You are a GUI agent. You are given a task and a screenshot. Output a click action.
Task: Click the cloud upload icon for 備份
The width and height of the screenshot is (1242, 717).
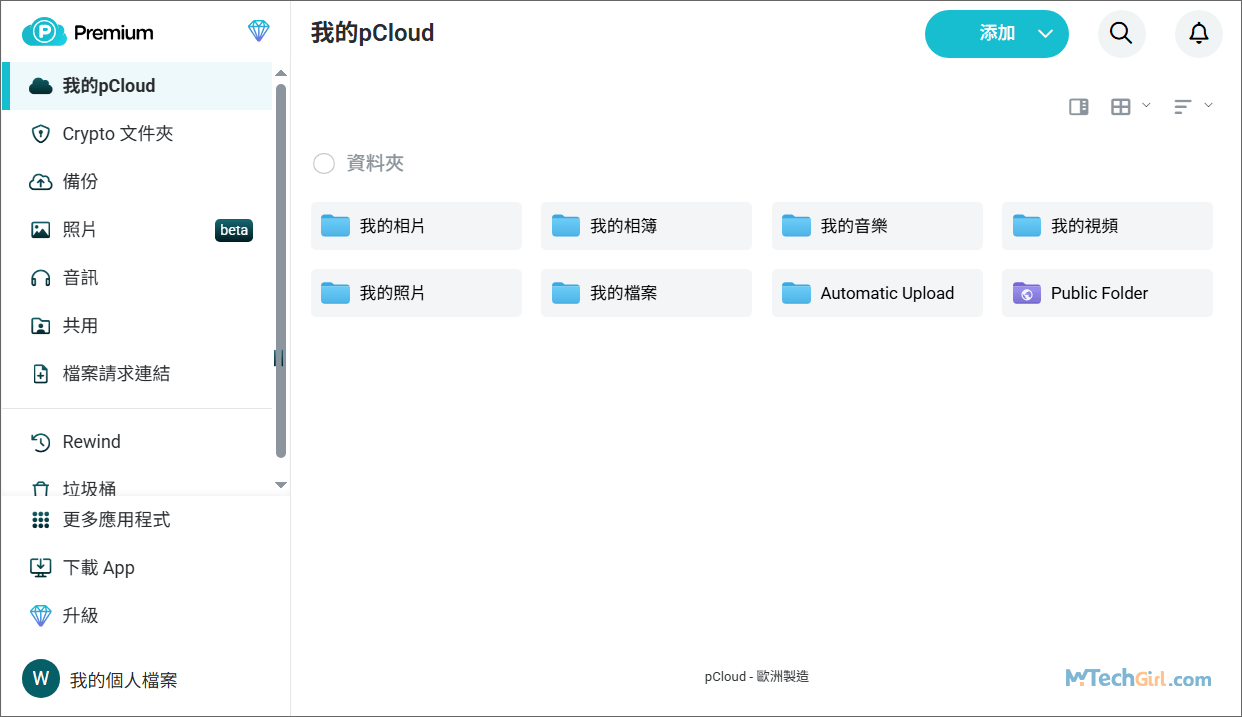[40, 182]
